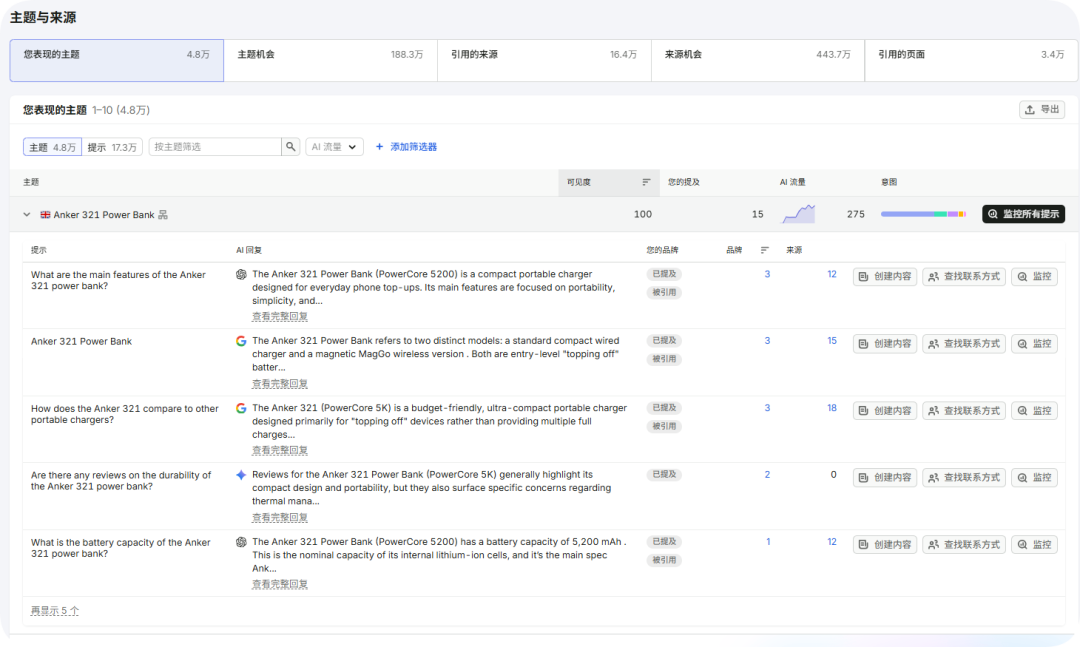Click 监控 in main features row
This screenshot has width=1080, height=647.
pyautogui.click(x=1034, y=276)
